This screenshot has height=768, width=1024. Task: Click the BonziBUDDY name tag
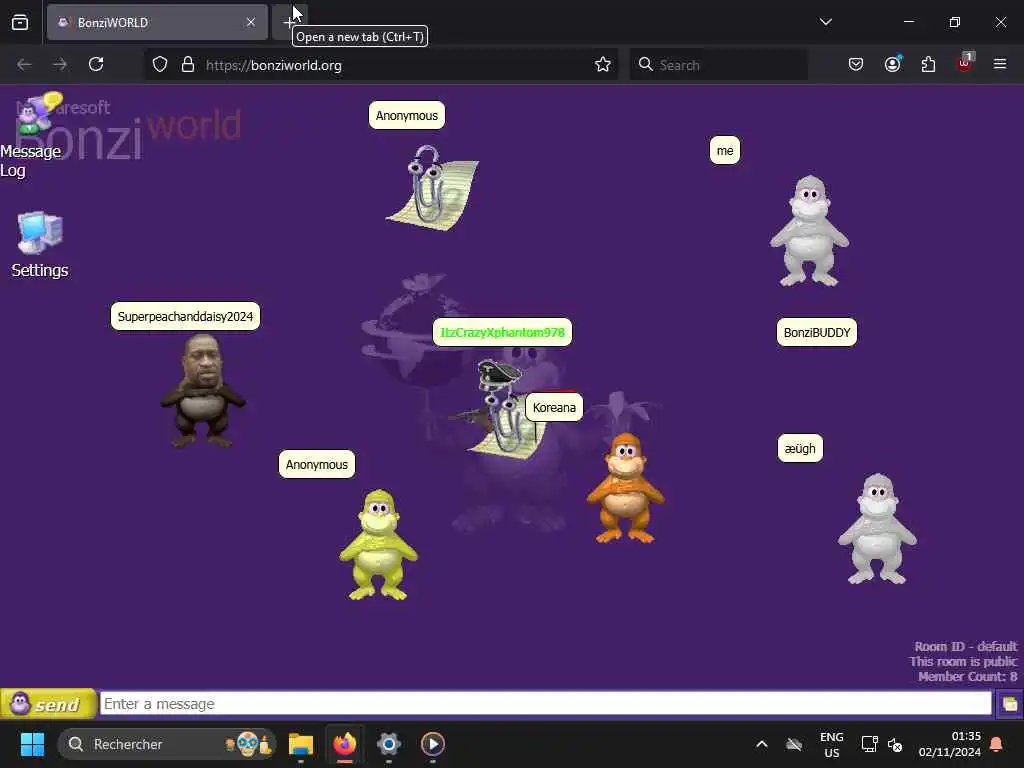click(816, 332)
